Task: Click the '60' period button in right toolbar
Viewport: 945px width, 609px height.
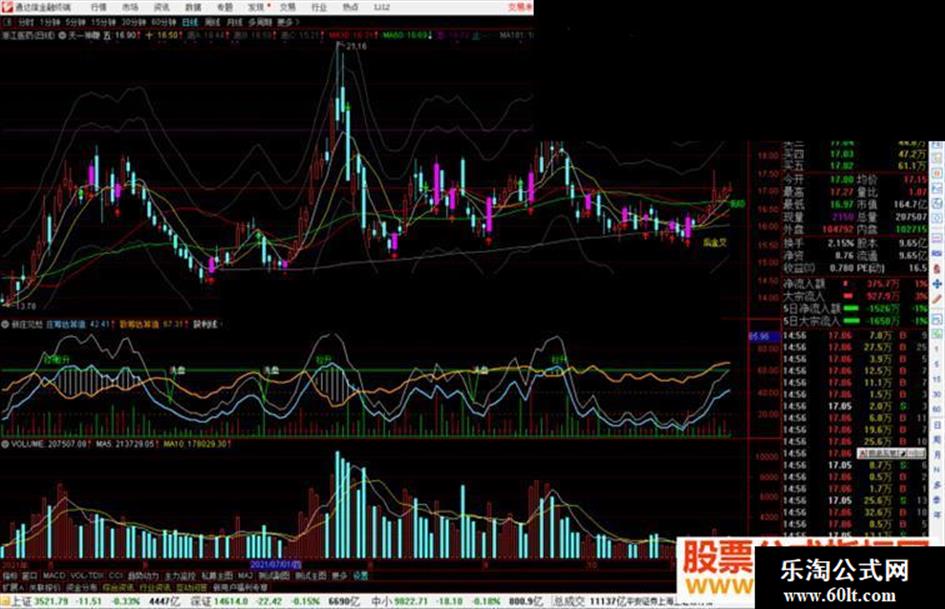Action: click(x=937, y=409)
